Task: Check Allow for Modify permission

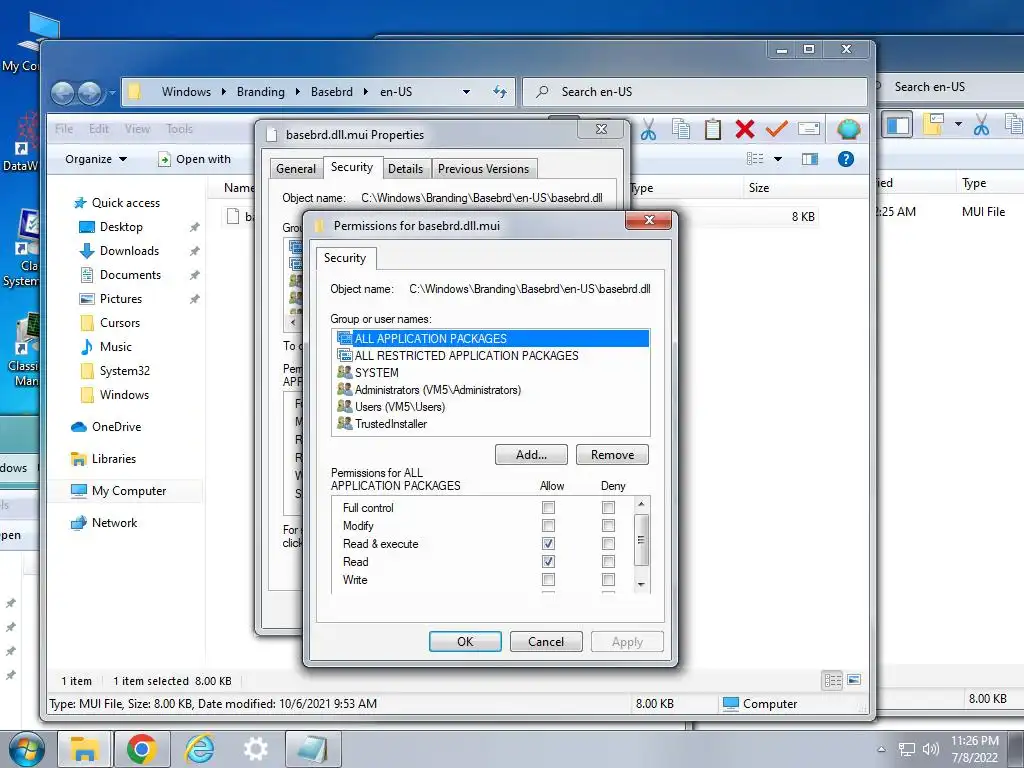Action: pyautogui.click(x=549, y=526)
